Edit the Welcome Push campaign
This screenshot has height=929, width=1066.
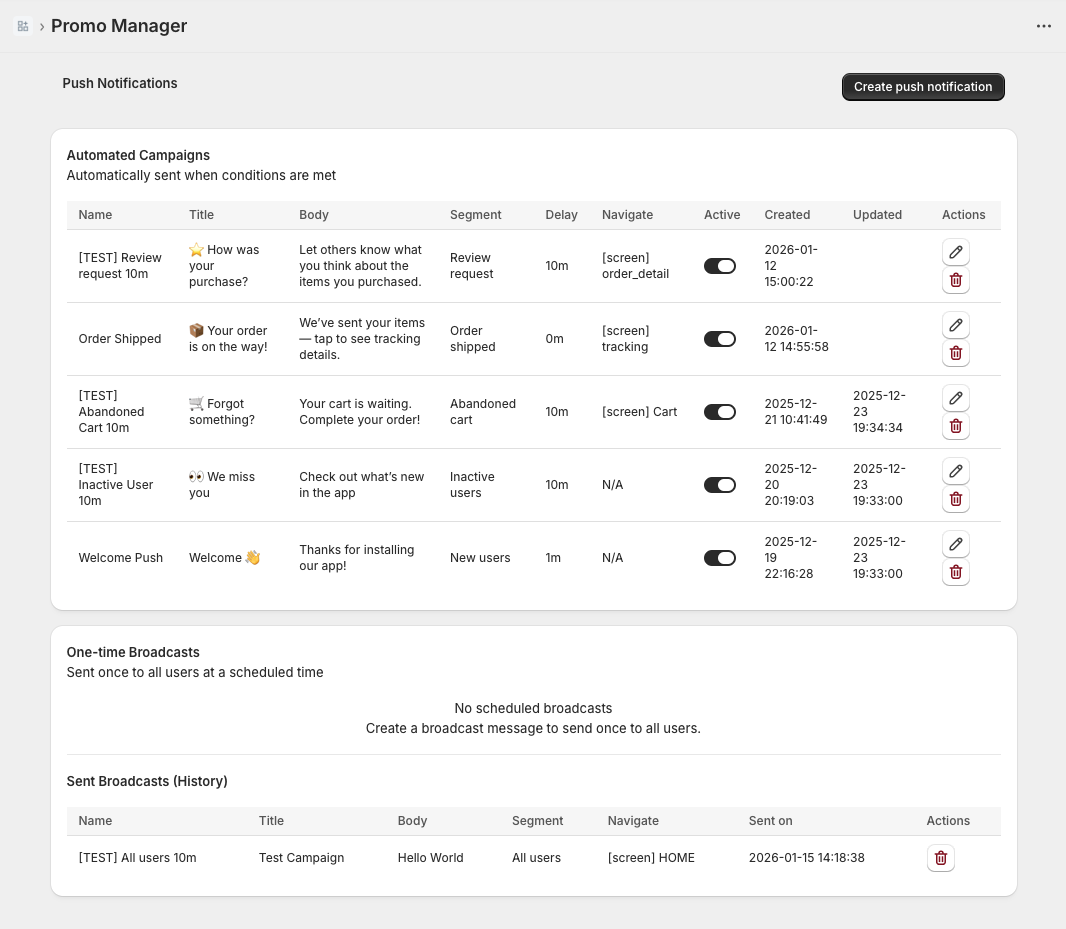[955, 544]
